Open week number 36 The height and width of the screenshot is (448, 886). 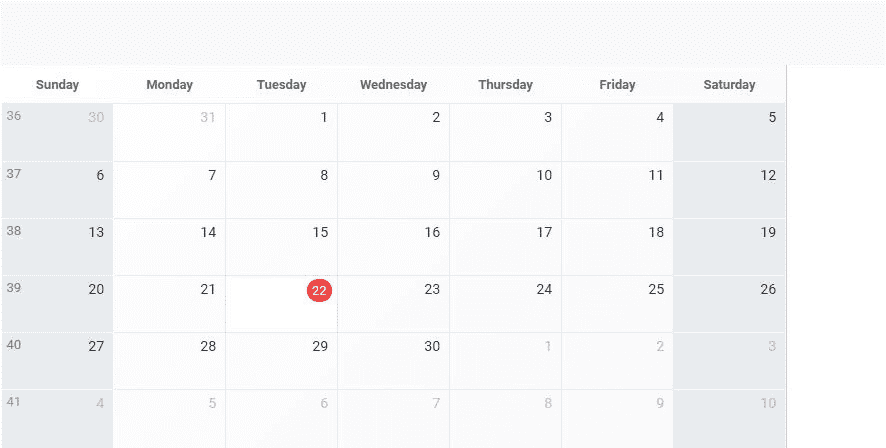(13, 116)
